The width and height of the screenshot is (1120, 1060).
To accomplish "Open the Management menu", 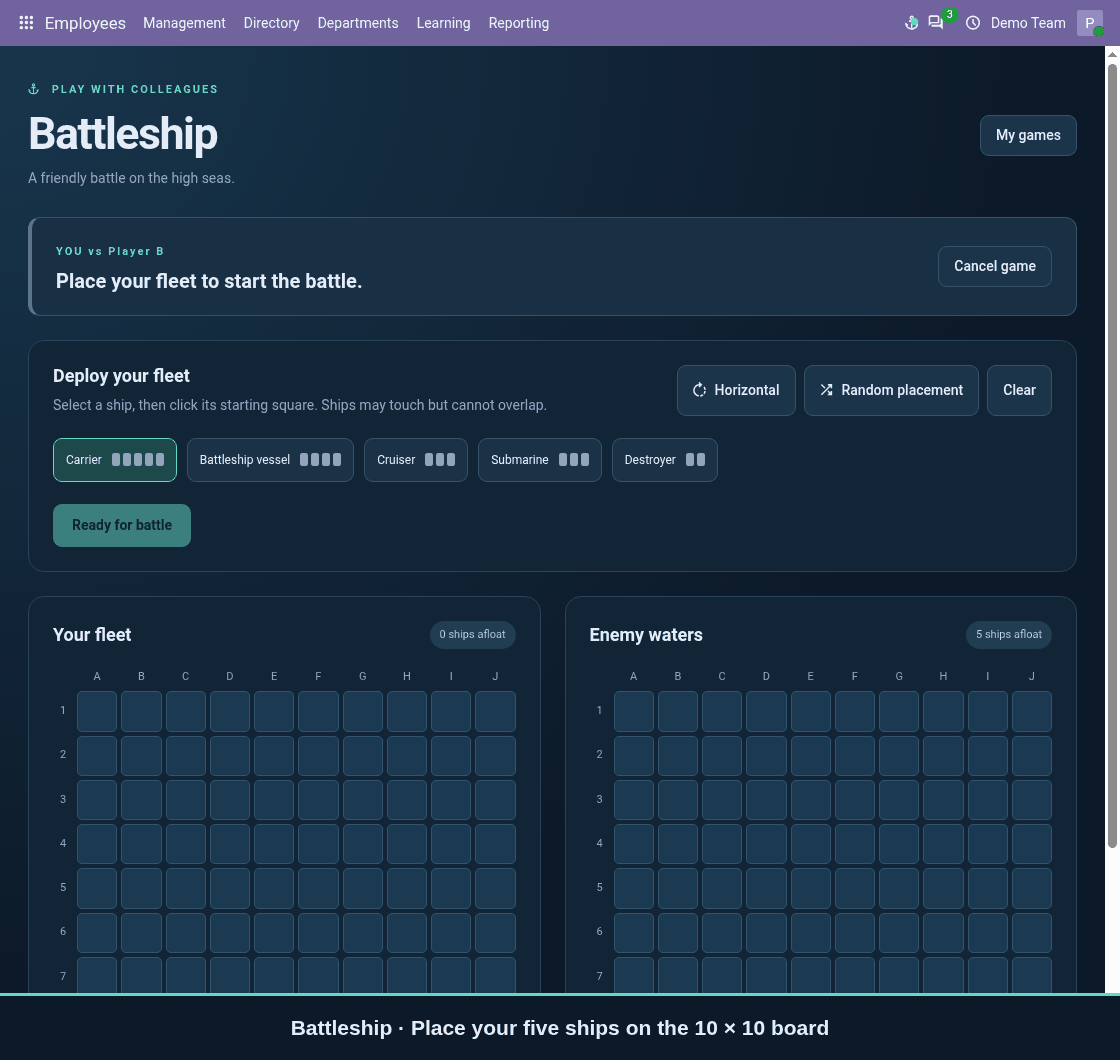I will coord(184,23).
